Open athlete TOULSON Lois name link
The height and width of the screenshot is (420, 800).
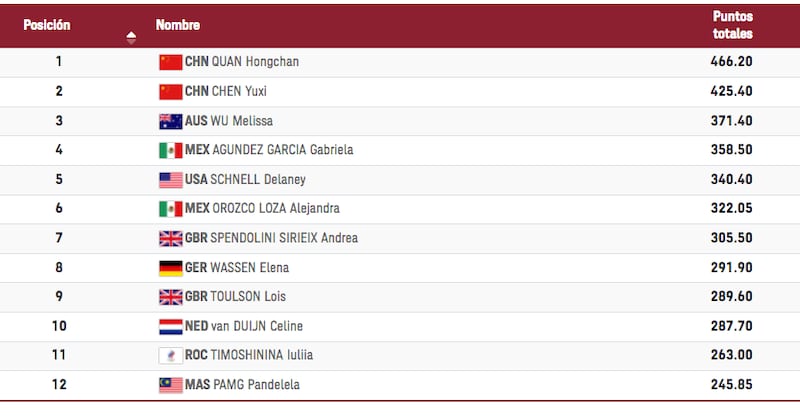point(248,297)
